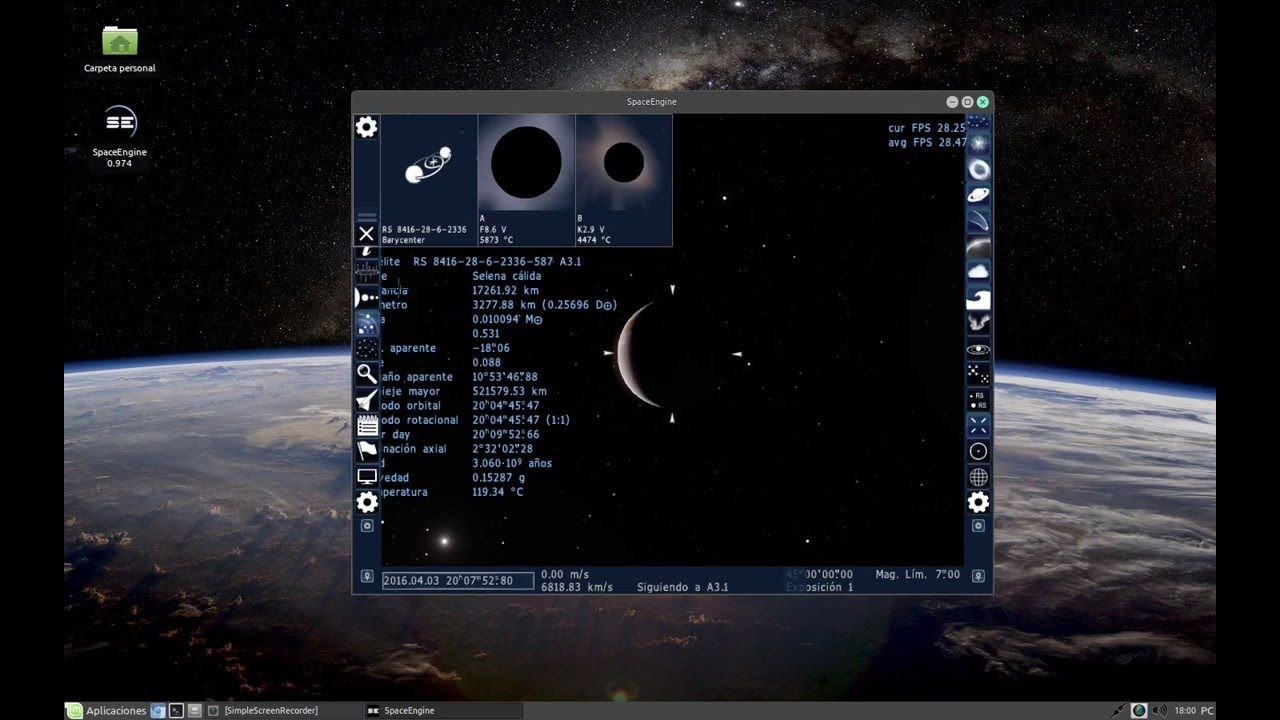
Task: Open the lower-left gear settings icon
Action: (367, 502)
